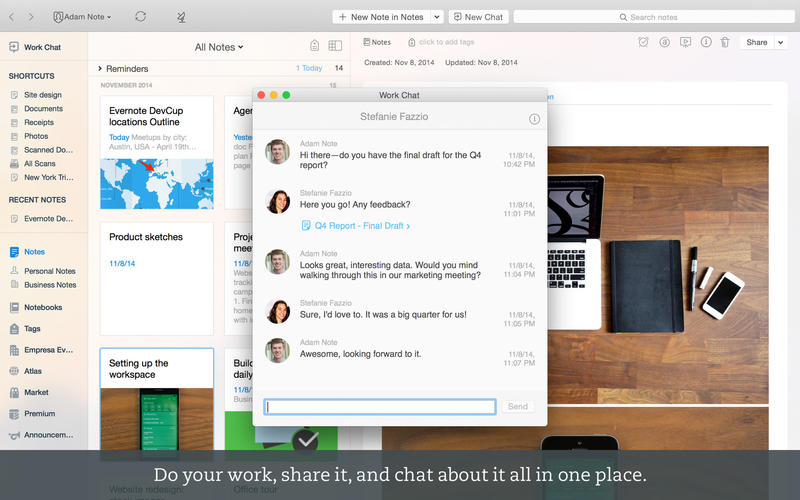Viewport: 800px width, 500px height.
Task: Focus the chat message input field
Action: tap(380, 407)
